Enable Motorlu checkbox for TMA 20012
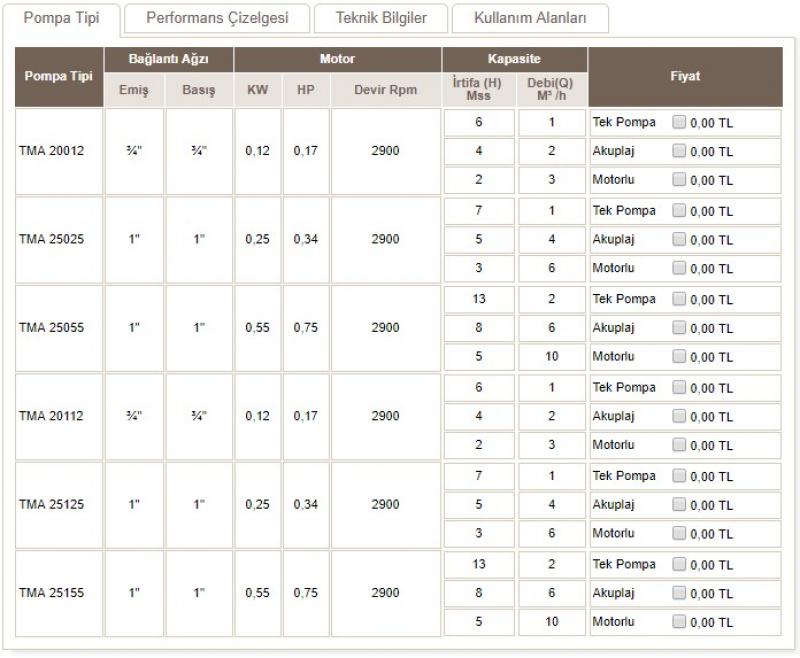Viewport: 800px width, 658px height. [x=680, y=181]
